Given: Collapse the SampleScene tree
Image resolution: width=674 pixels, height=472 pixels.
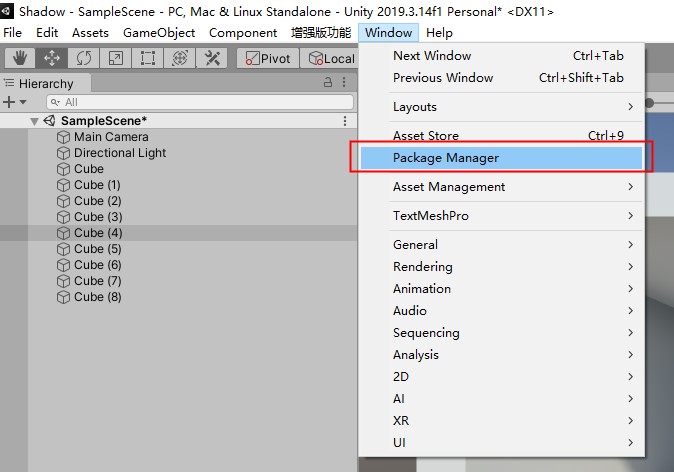Looking at the screenshot, I should coord(34,121).
